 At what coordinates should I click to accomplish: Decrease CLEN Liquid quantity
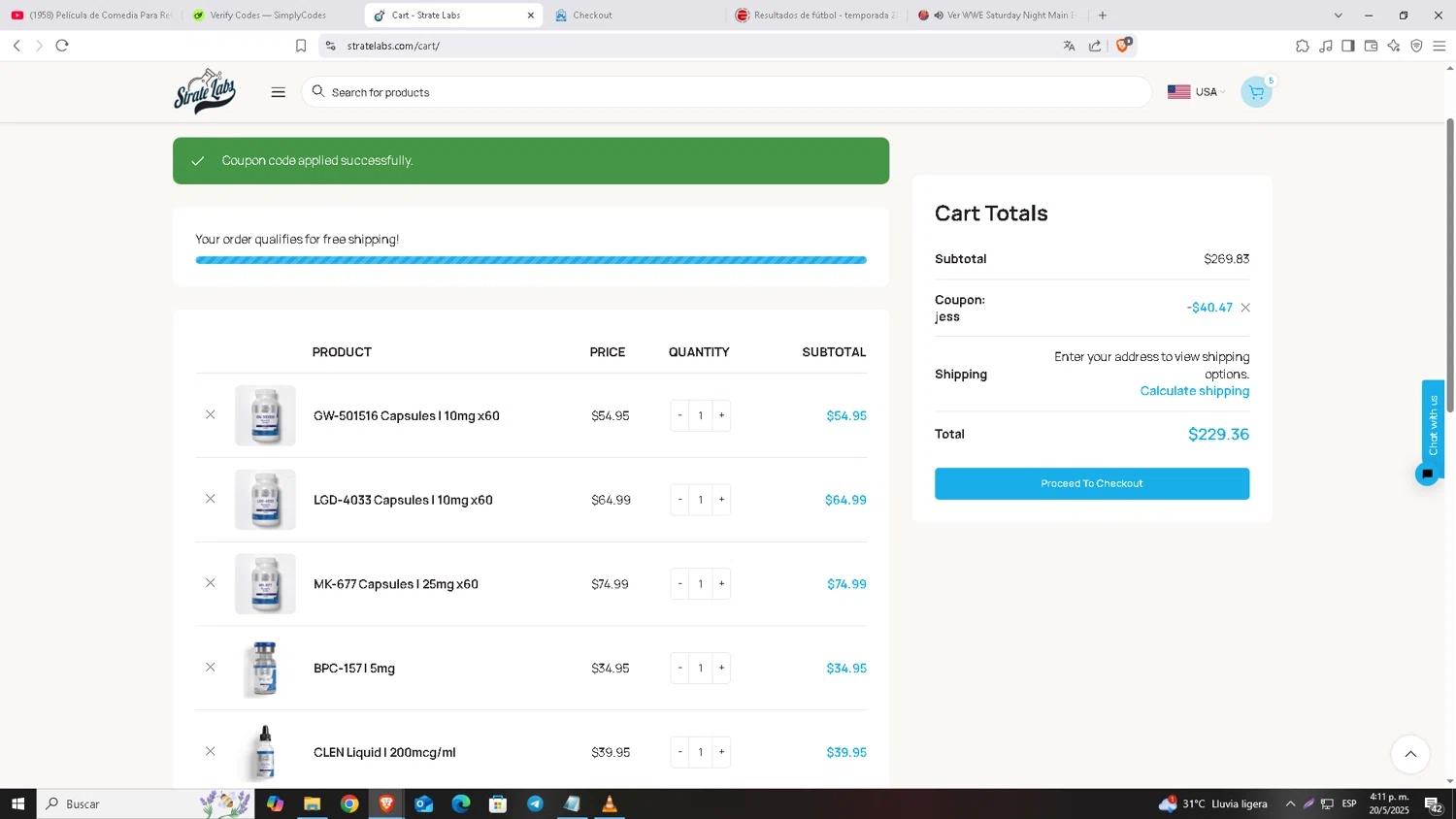(679, 752)
